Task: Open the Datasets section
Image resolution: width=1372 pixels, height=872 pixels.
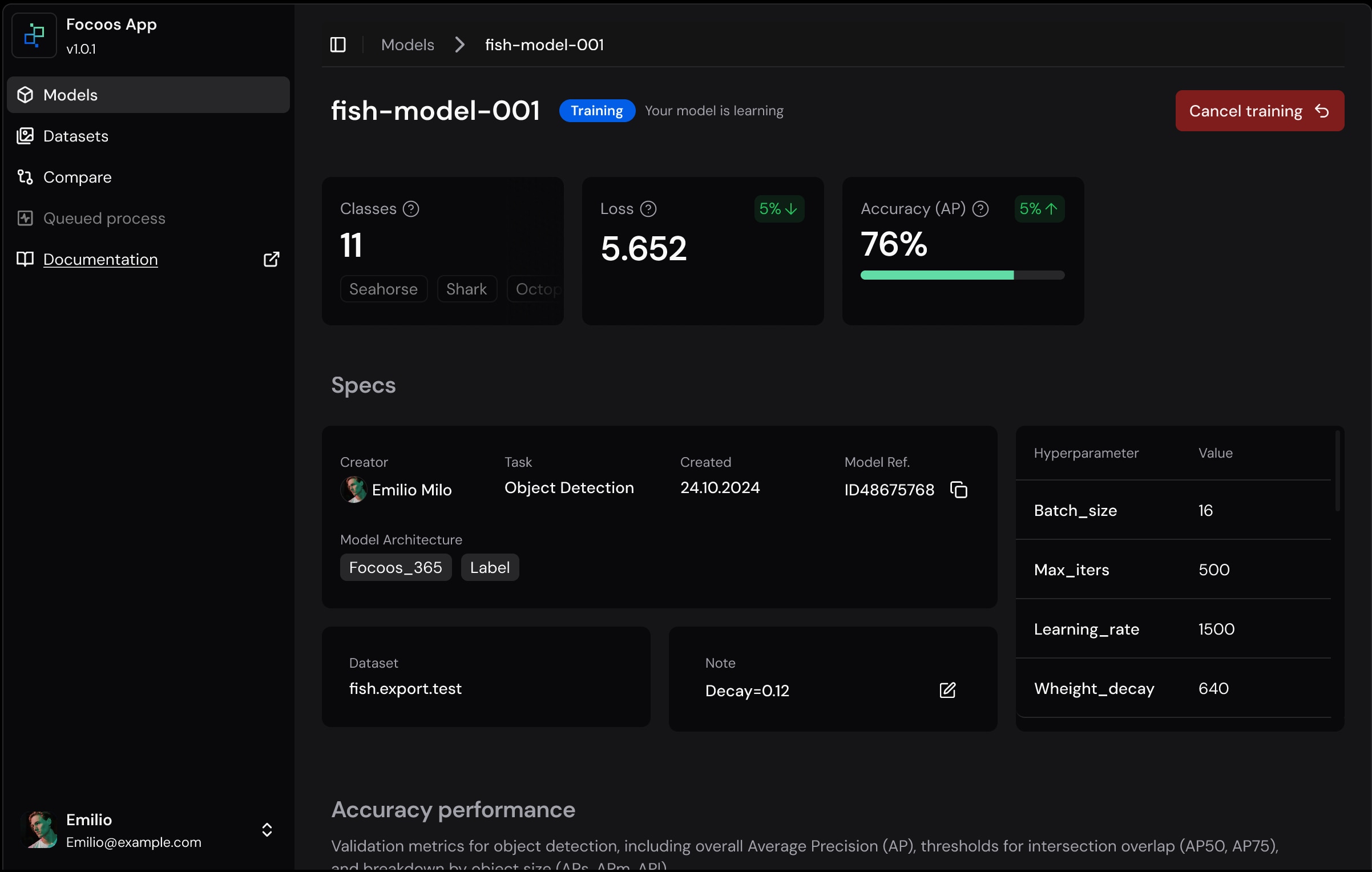Action: [x=75, y=136]
